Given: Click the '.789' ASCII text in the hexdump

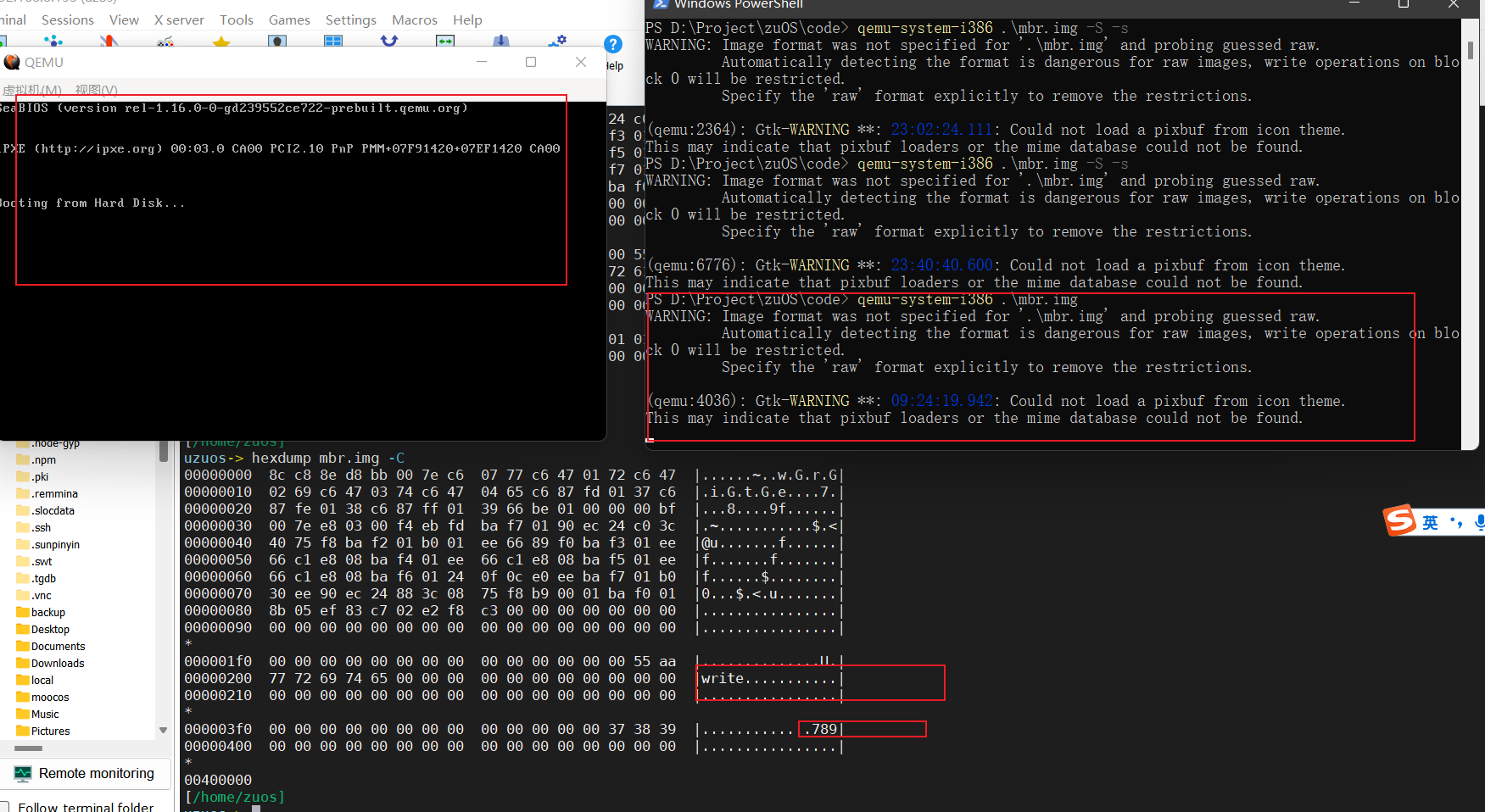Looking at the screenshot, I should [x=820, y=729].
